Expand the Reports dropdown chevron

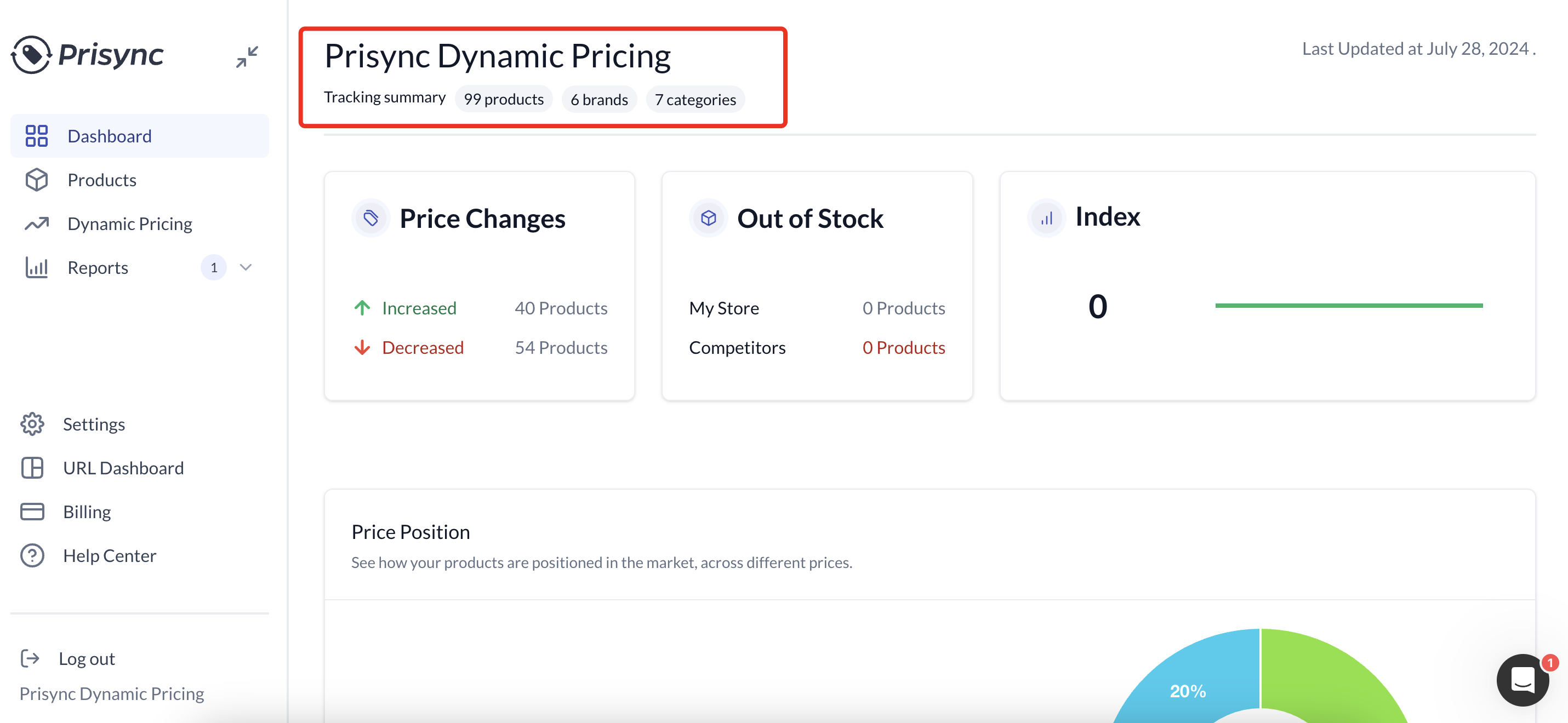246,267
